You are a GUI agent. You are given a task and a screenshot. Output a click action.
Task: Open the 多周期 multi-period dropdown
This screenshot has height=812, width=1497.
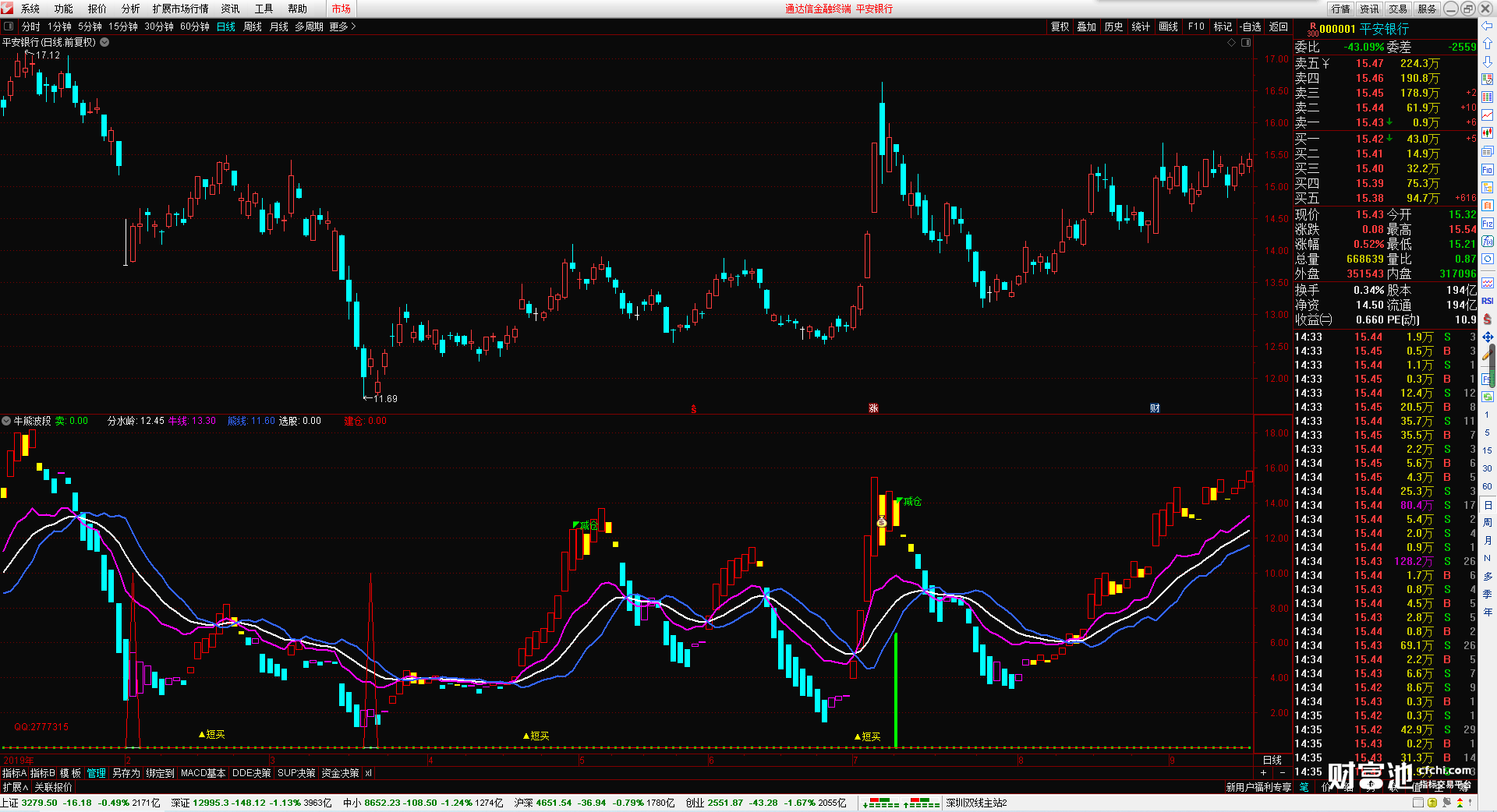(309, 26)
